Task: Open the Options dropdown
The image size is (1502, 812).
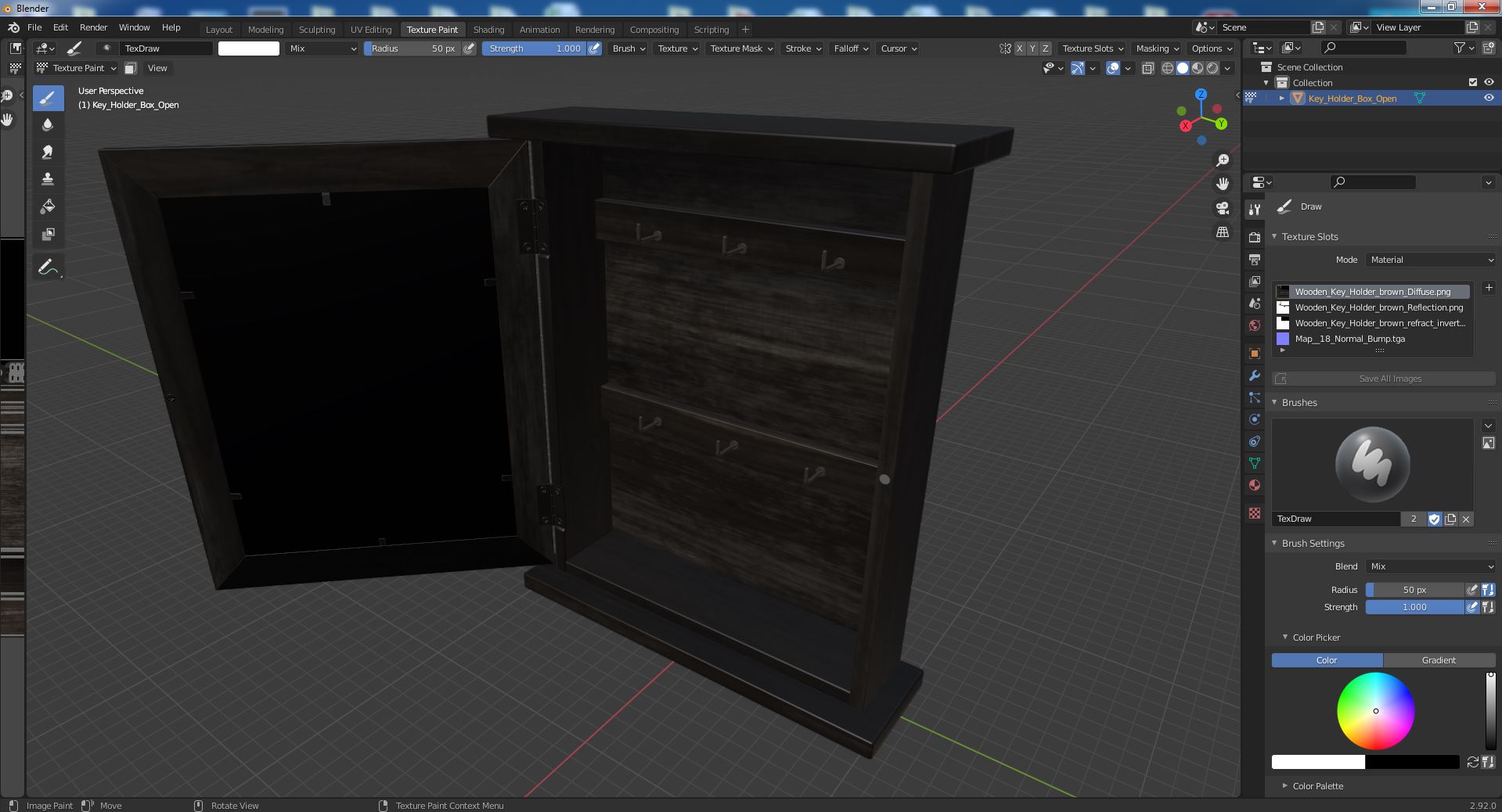Action: click(1212, 49)
